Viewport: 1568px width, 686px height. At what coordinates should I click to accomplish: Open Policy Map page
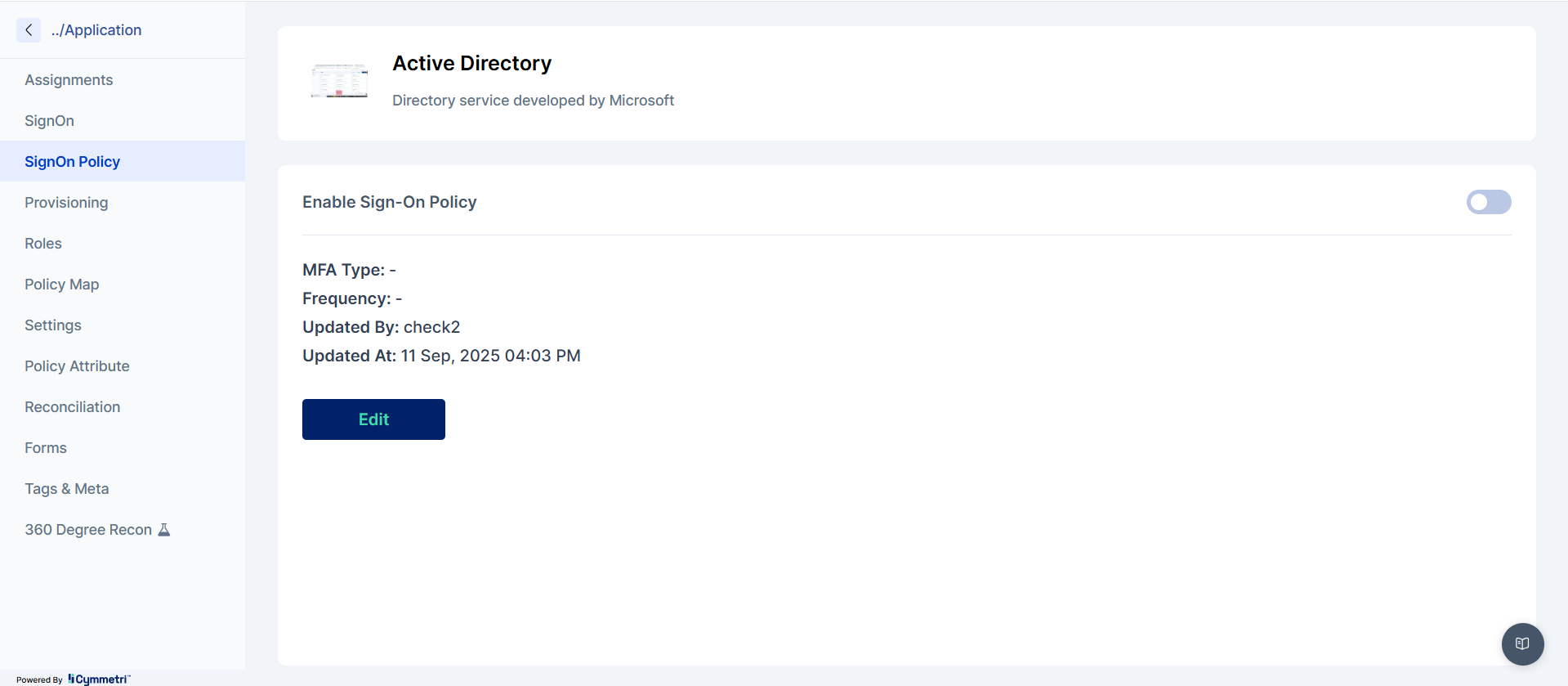[123, 285]
